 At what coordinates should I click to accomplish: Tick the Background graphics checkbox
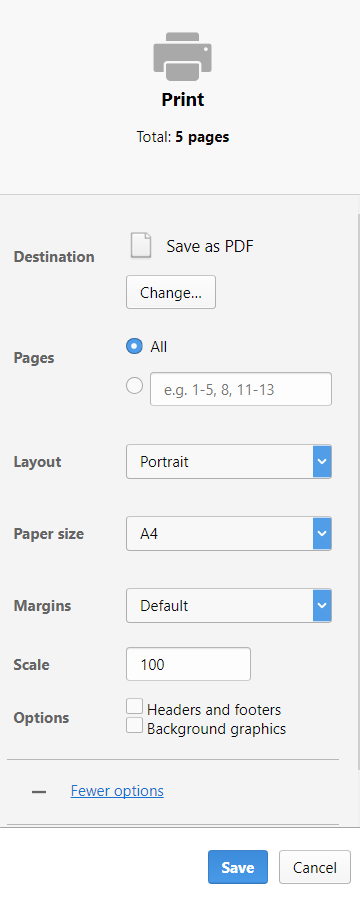click(135, 725)
